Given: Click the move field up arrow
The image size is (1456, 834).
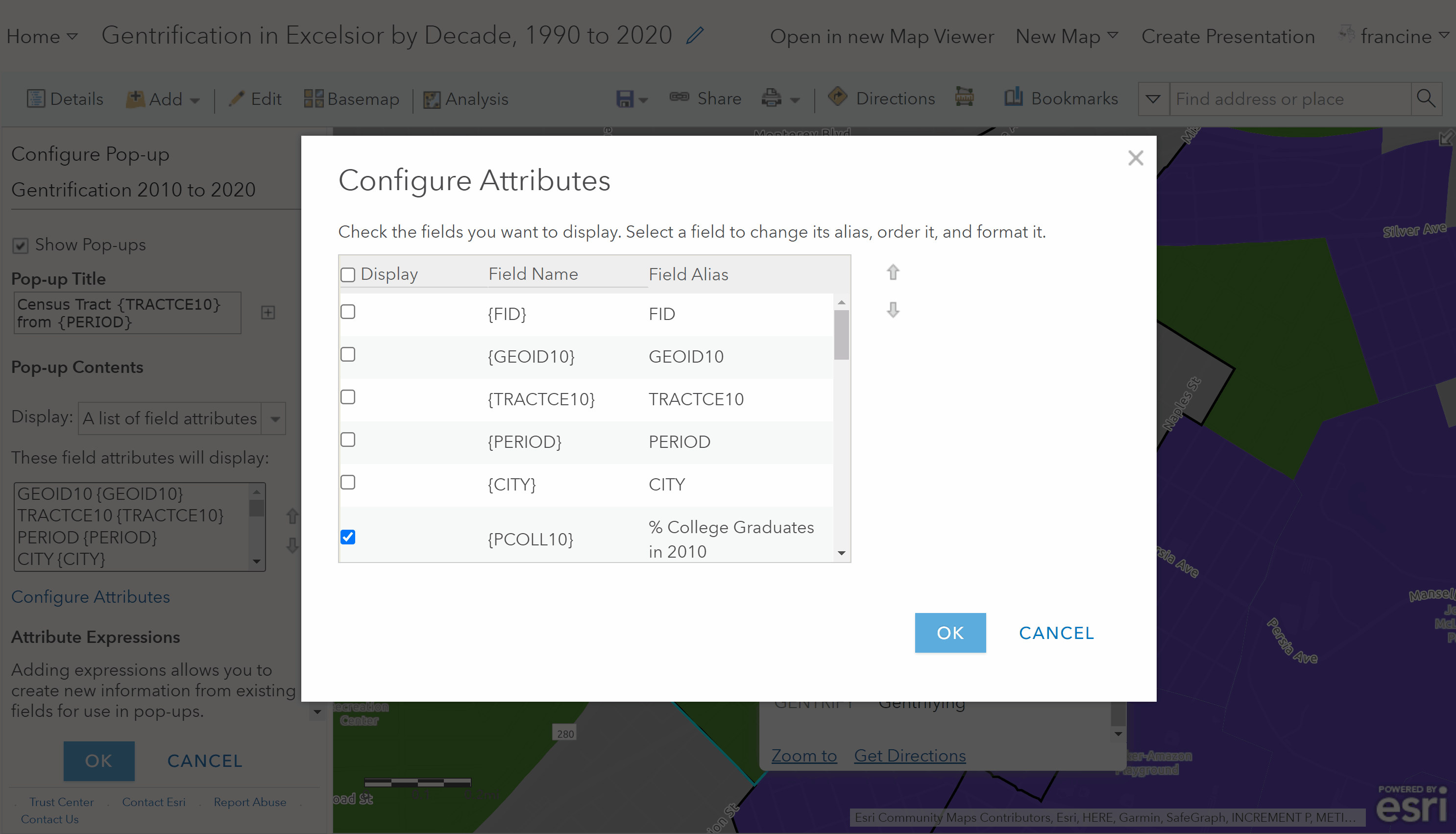Looking at the screenshot, I should tap(893, 272).
